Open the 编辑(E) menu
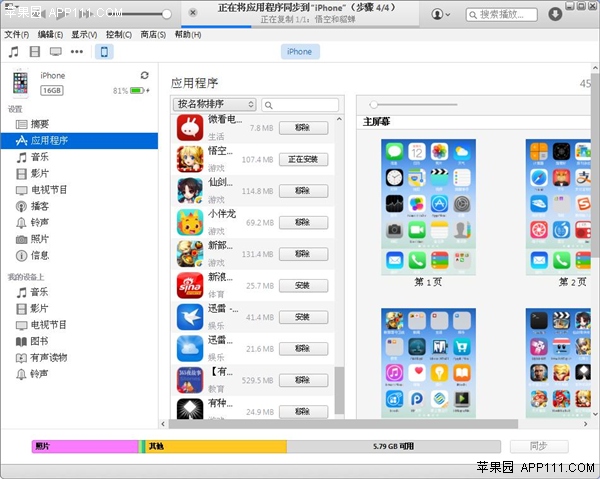 tap(50, 34)
